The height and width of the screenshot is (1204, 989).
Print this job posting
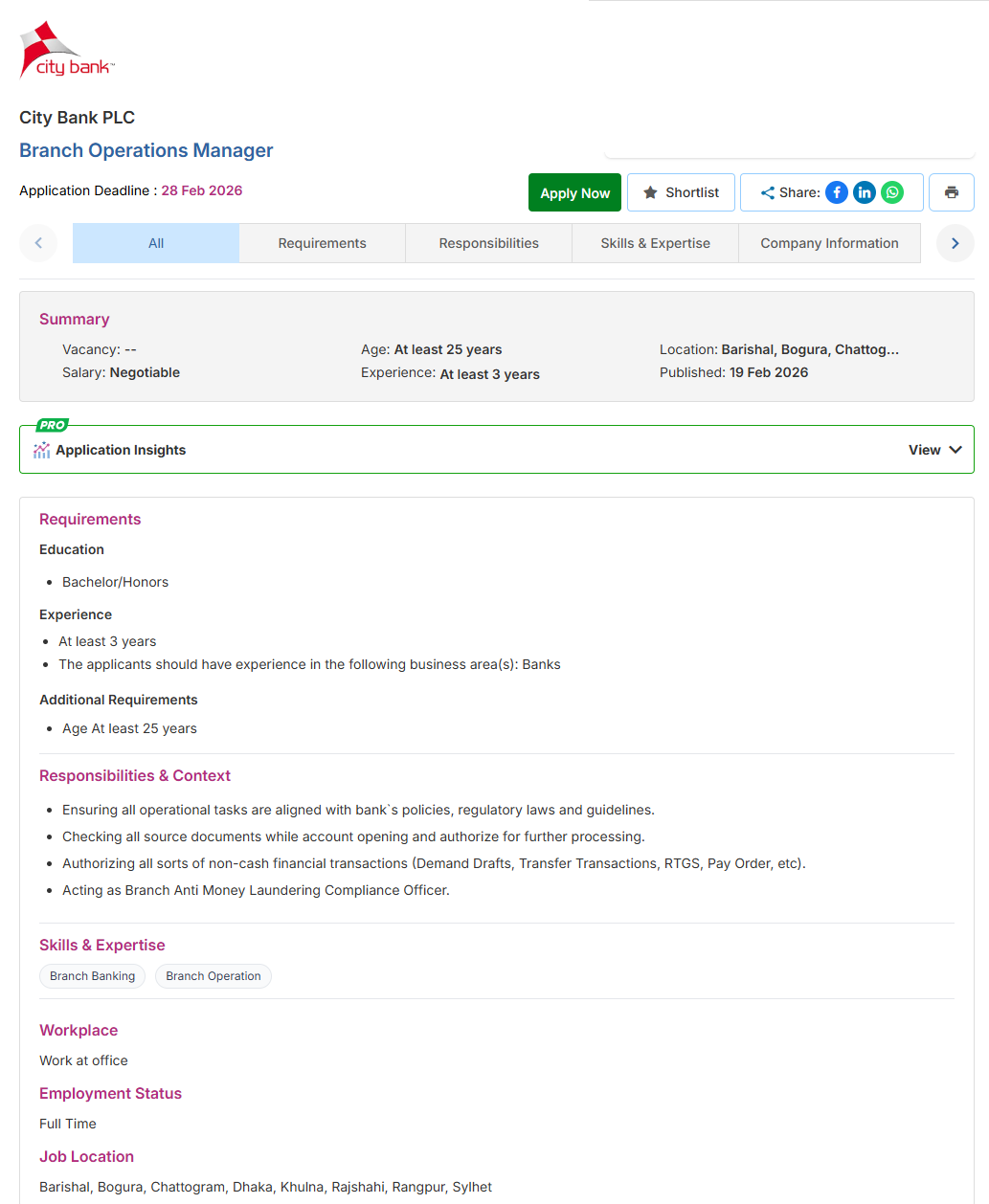click(x=951, y=192)
